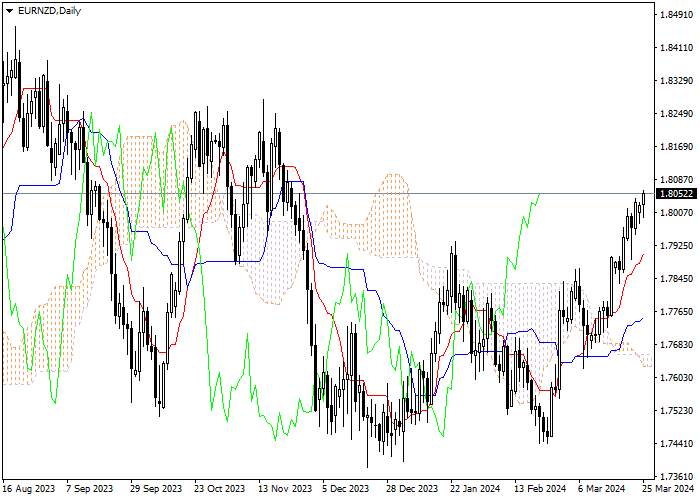
Task: Select the 29 Sep 2023 date label
Action: (x=156, y=488)
